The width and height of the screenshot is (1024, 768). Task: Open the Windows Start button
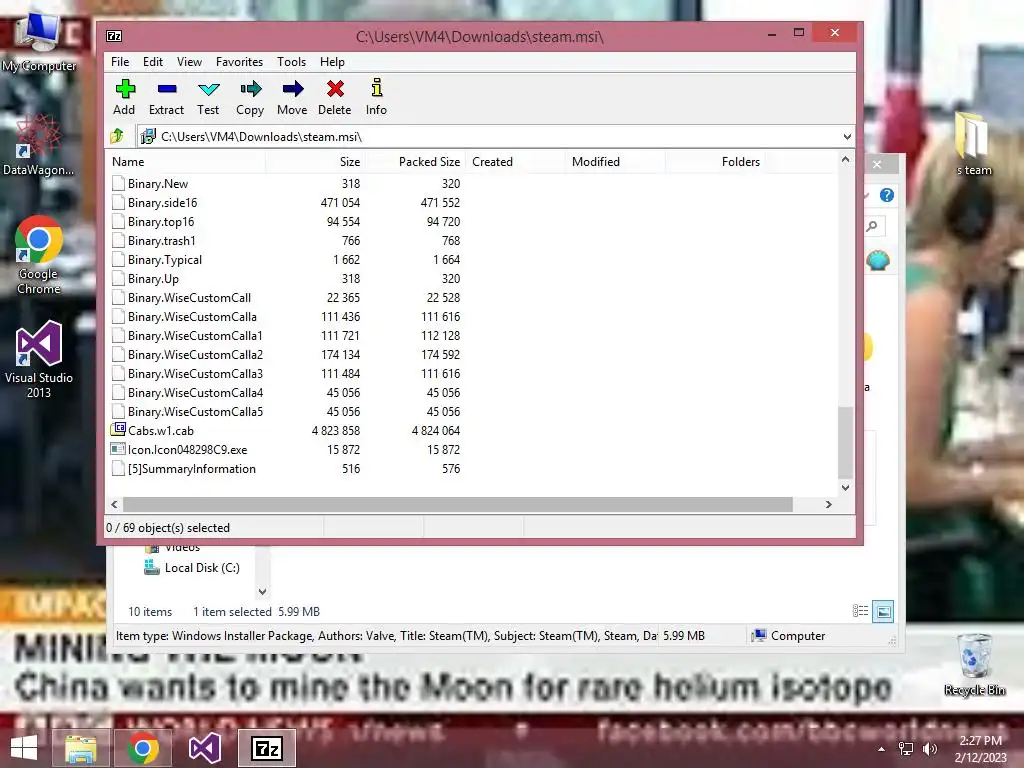(x=24, y=748)
